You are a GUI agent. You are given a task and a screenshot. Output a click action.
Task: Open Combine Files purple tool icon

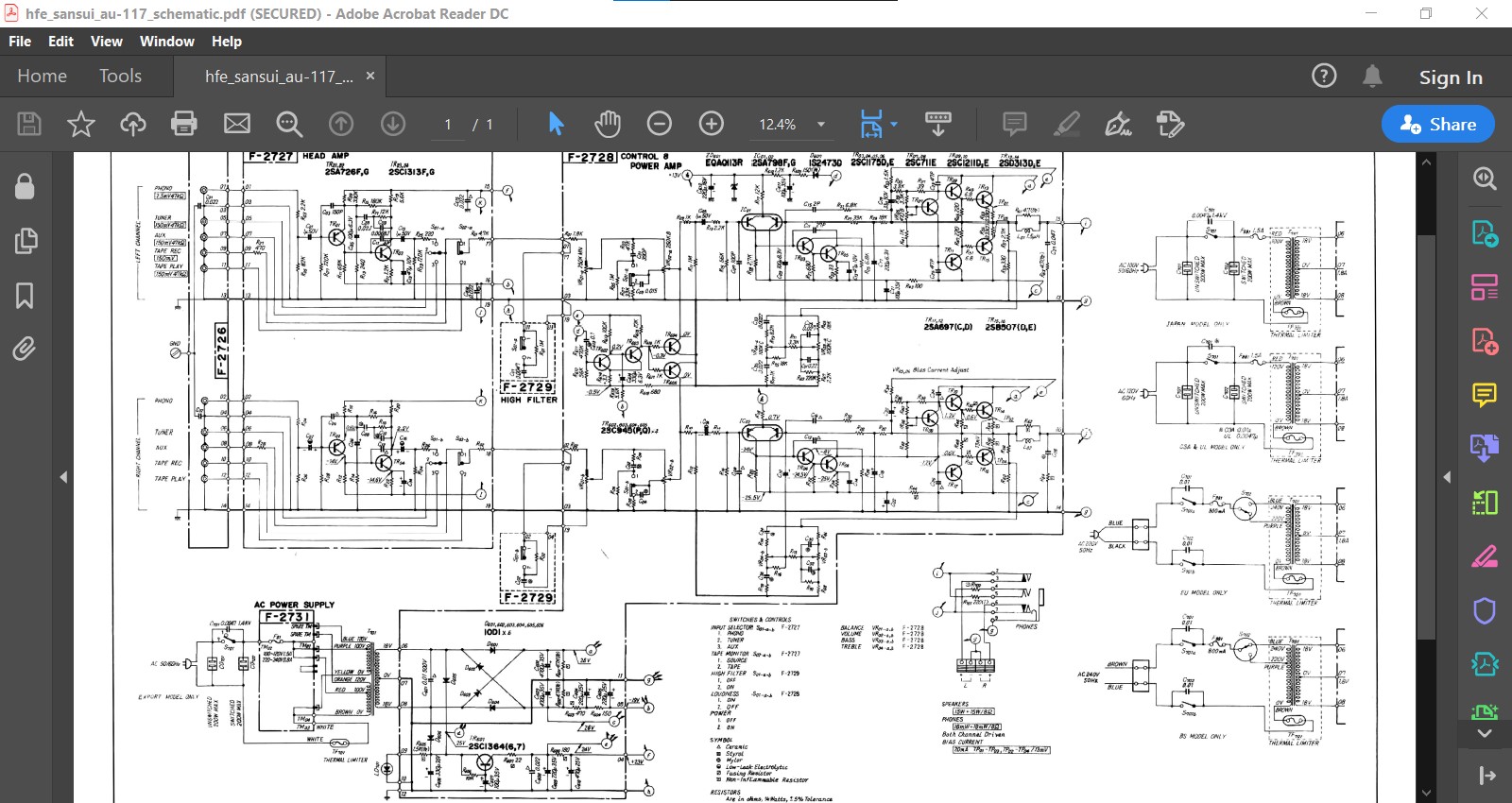pos(1485,448)
